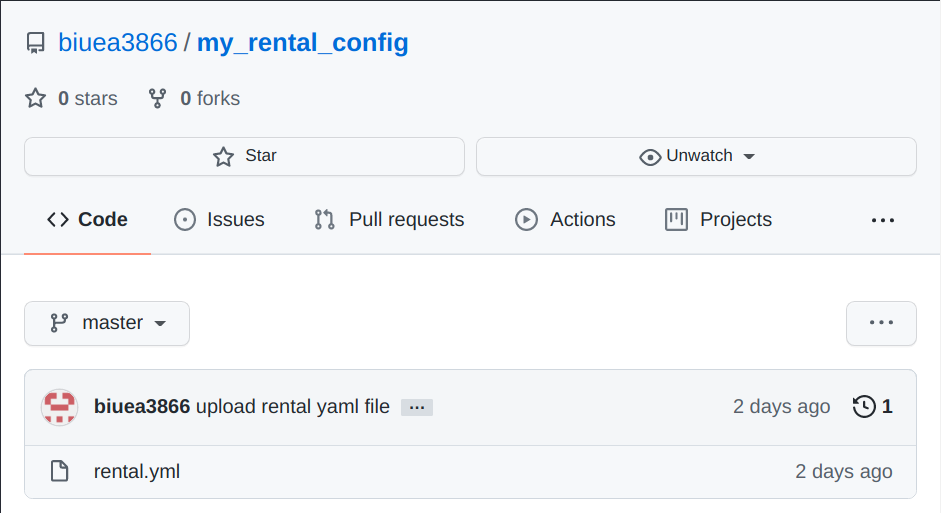Image resolution: width=941 pixels, height=513 pixels.
Task: View commit history via clock icon
Action: [x=864, y=407]
